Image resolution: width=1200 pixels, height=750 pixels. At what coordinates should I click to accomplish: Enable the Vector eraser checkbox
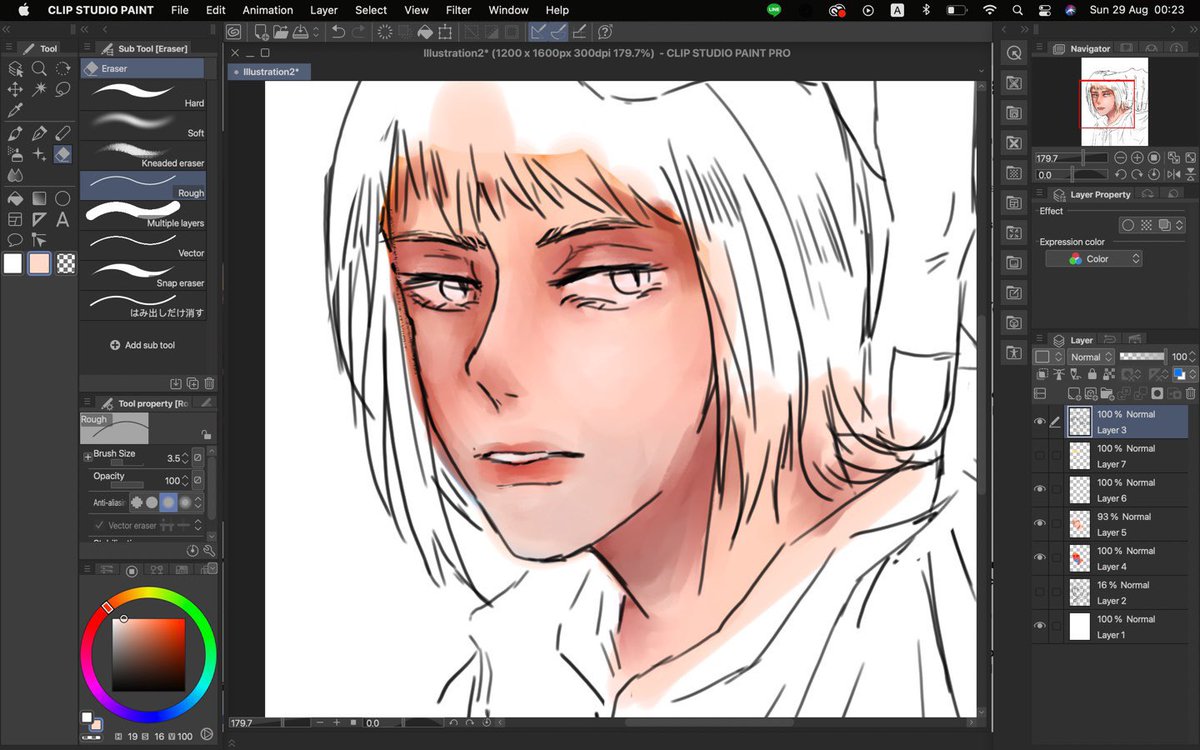tap(99, 525)
